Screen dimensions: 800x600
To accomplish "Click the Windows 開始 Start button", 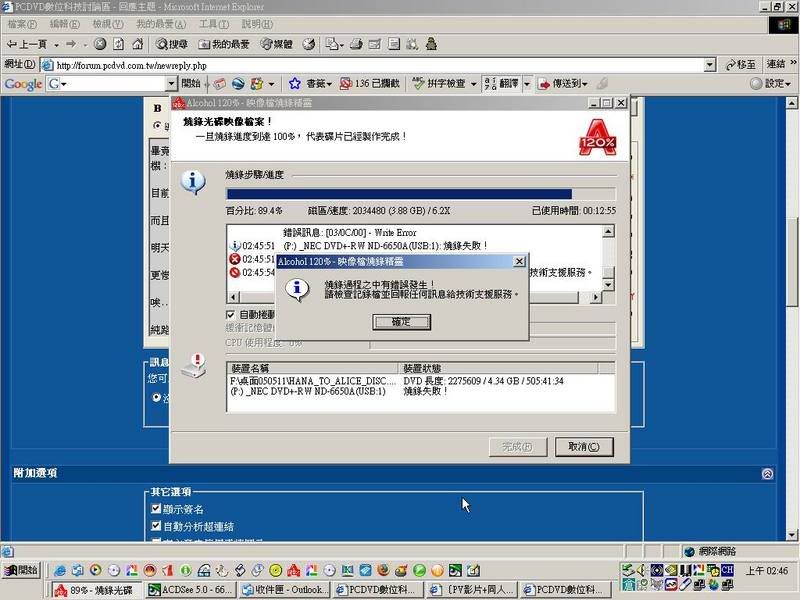I will click(21, 570).
